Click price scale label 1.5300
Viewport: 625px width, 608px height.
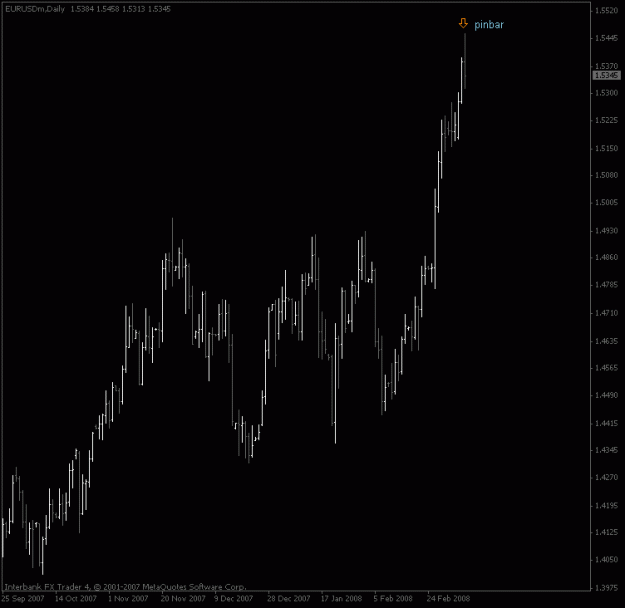click(606, 93)
